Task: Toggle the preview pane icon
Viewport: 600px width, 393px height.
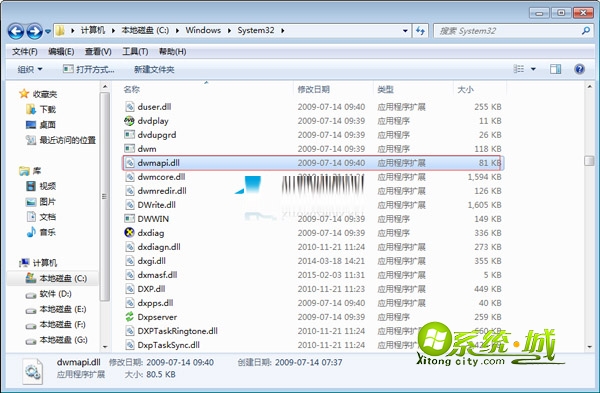Action: (x=555, y=69)
